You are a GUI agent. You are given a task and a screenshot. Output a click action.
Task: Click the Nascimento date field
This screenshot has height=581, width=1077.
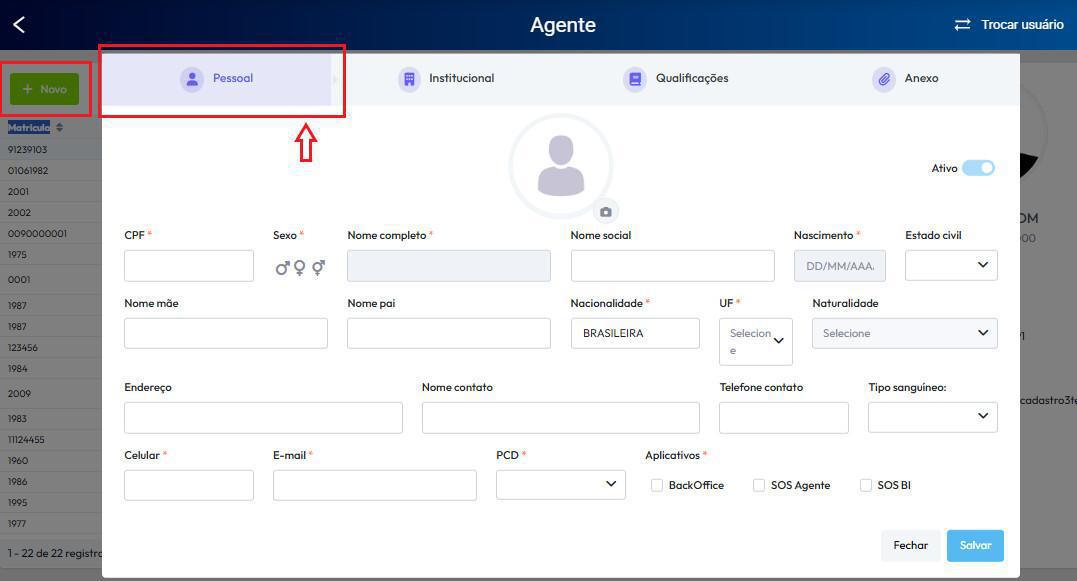[839, 266]
